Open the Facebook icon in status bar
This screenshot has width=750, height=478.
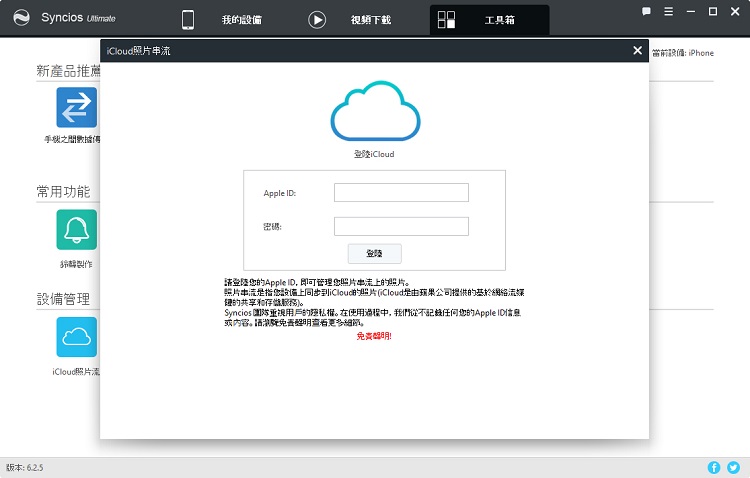coord(714,467)
